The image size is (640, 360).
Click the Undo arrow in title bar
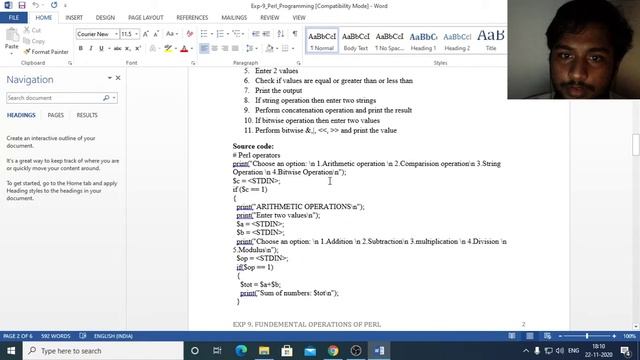tap(36, 5)
